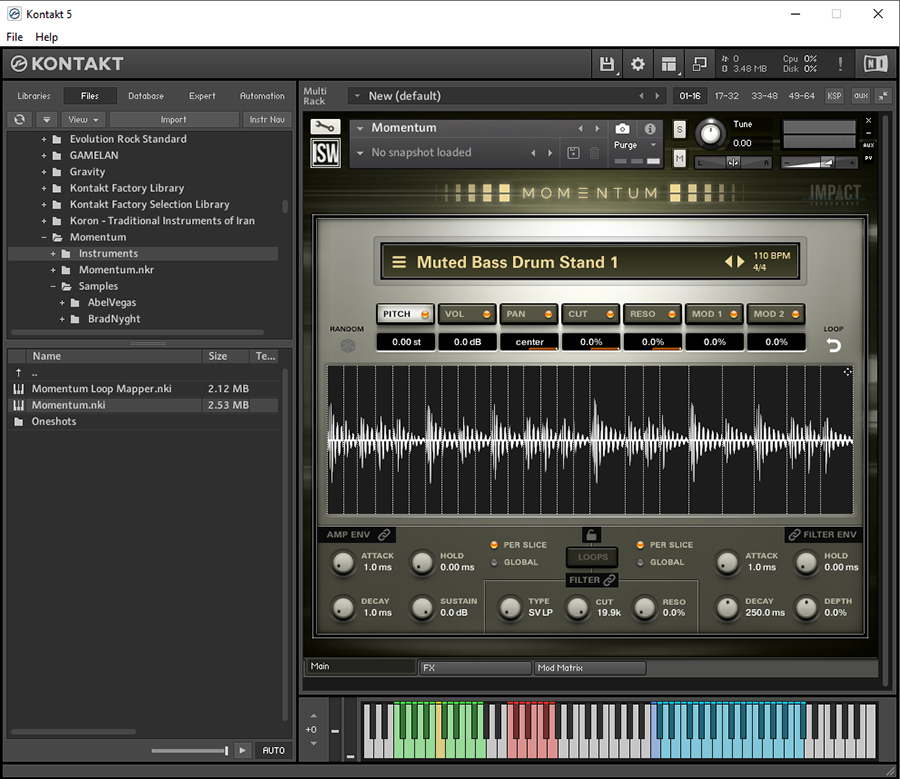Screen dimensions: 900x779
Task: Click the Native Instruments logo icon
Action: pos(876,64)
